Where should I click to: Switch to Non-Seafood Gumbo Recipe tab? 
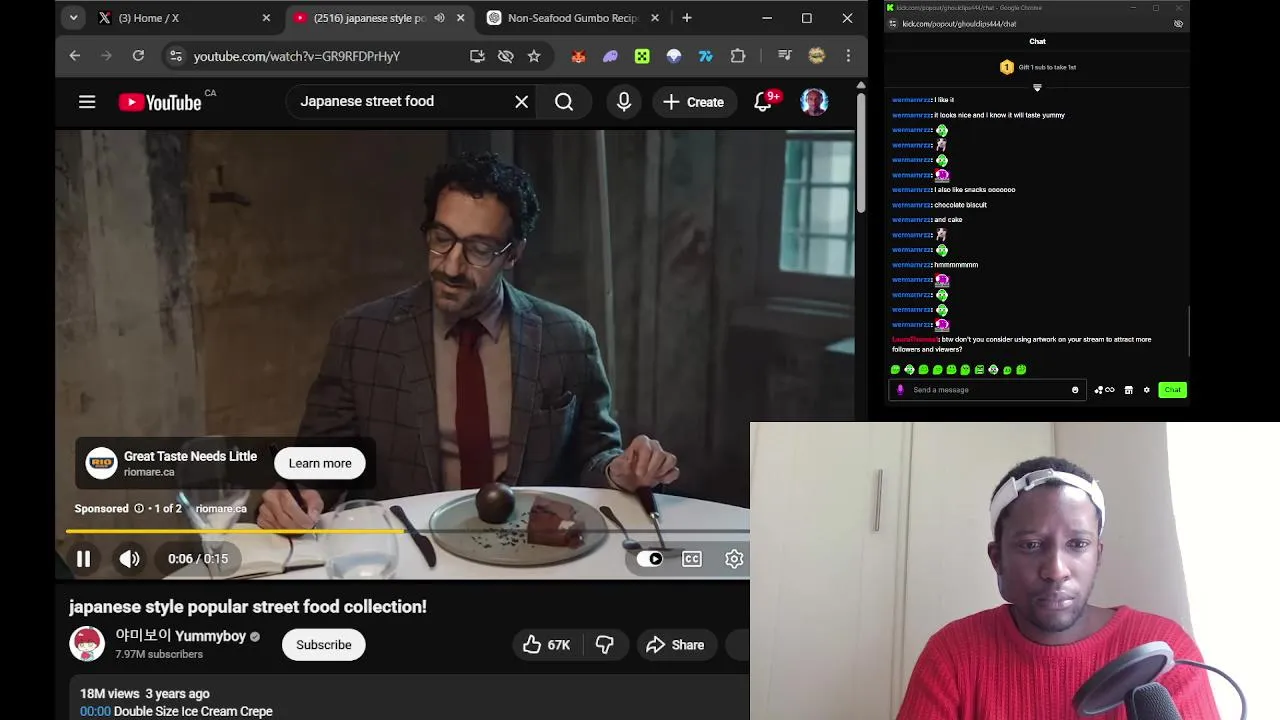click(572, 18)
